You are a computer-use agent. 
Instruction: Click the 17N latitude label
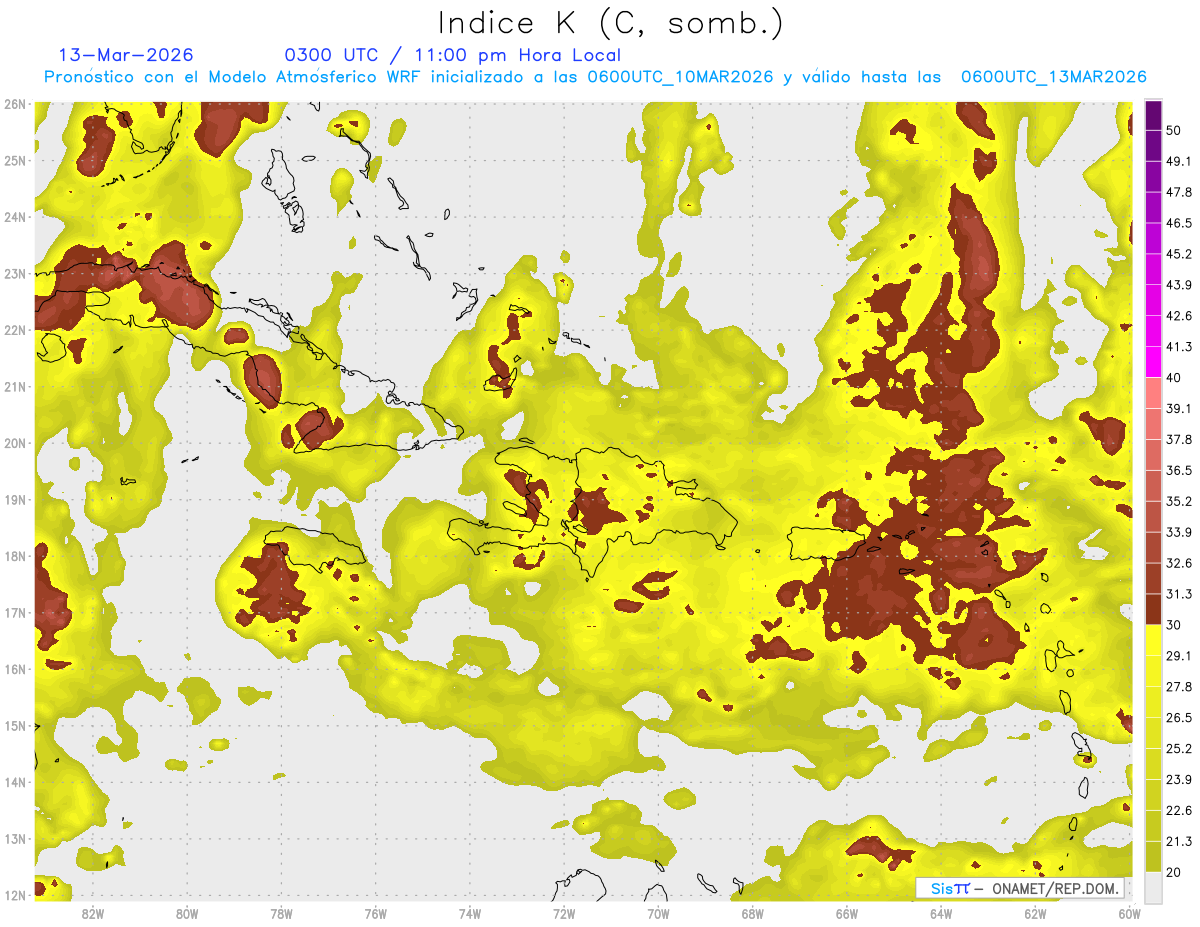pyautogui.click(x=15, y=612)
